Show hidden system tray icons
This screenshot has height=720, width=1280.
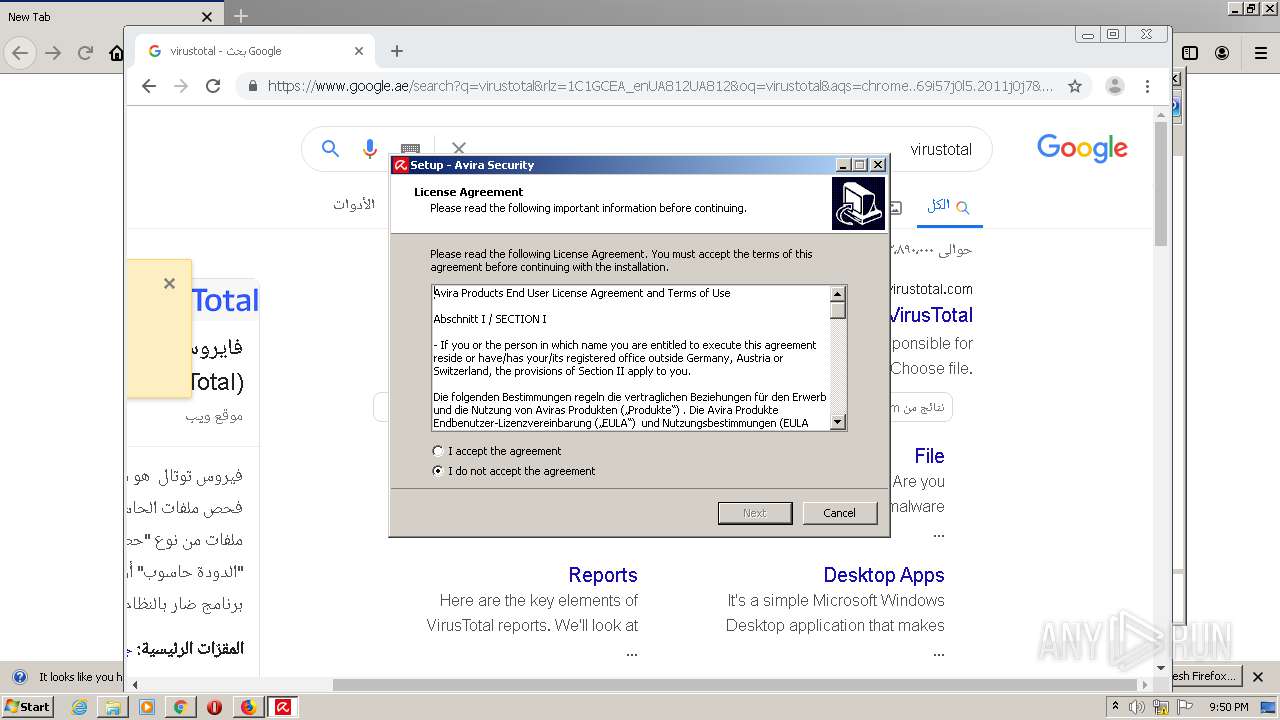coord(1115,707)
